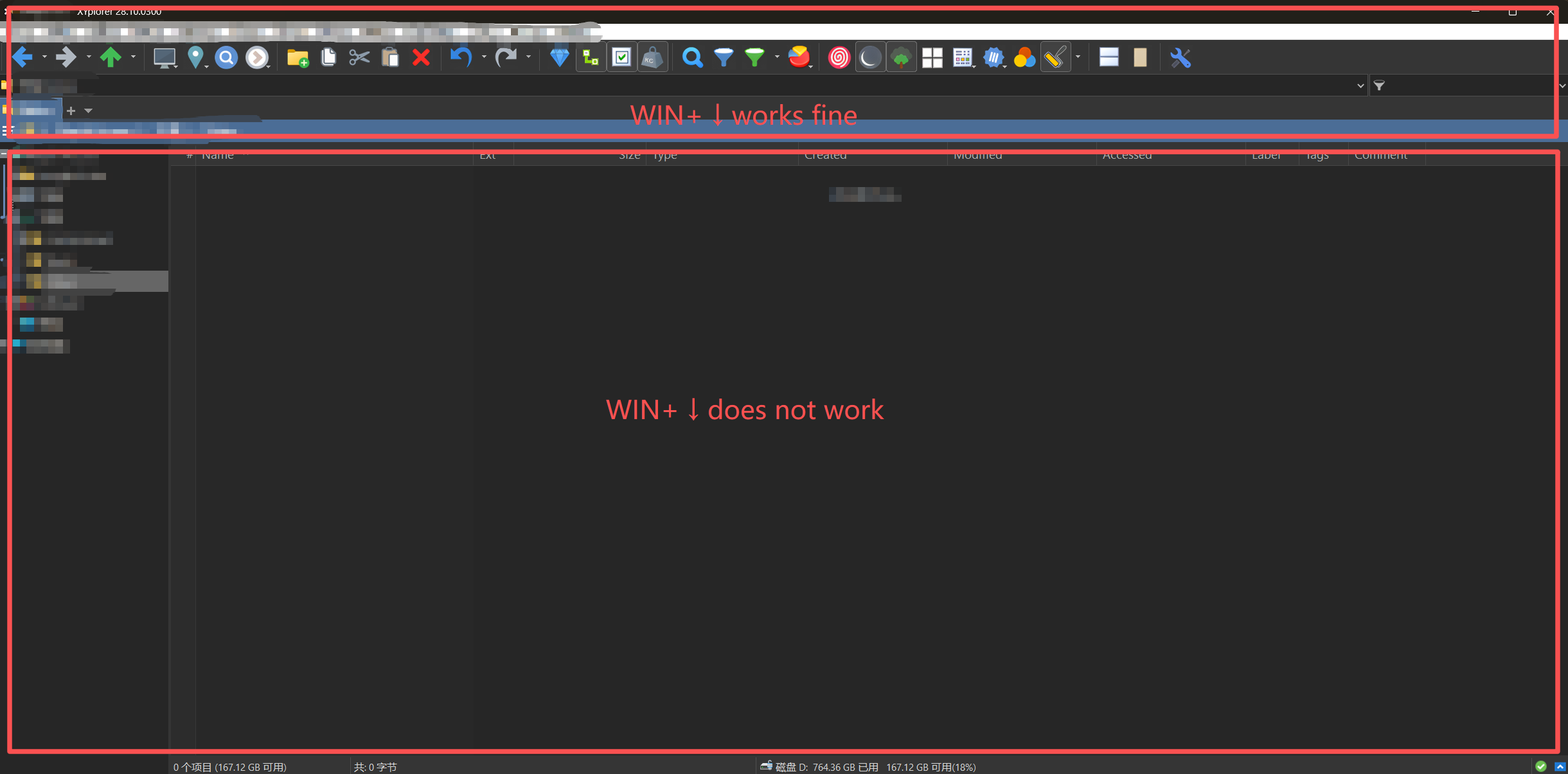This screenshot has width=1568, height=774.
Task: Open the tab list dropdown arrow
Action: (x=89, y=111)
